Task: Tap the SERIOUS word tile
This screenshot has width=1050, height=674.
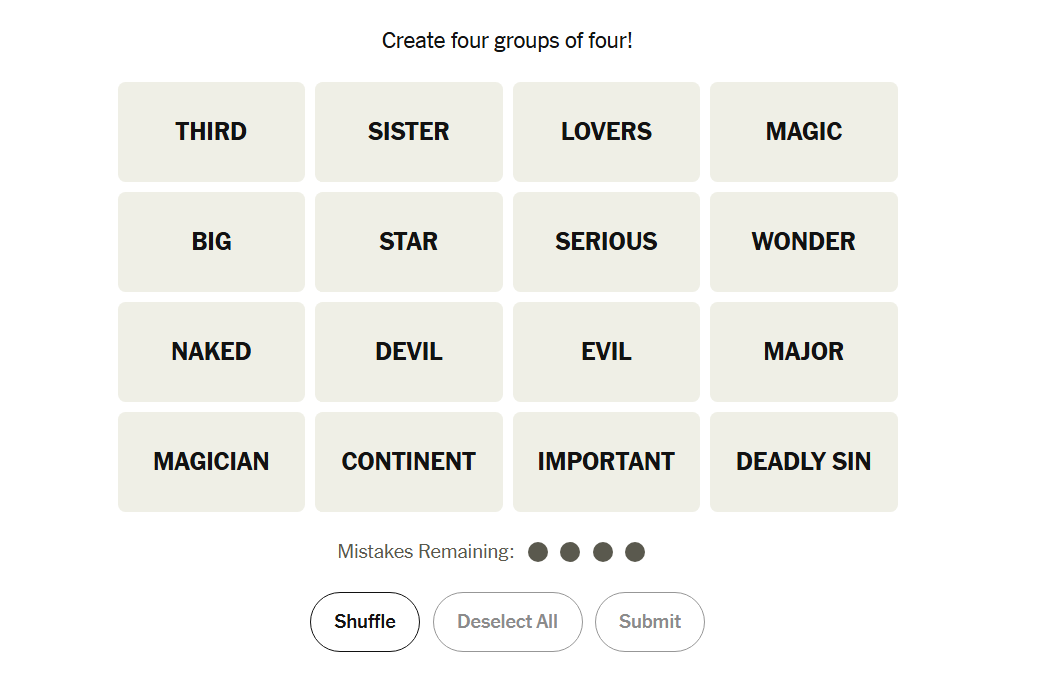Action: (606, 242)
